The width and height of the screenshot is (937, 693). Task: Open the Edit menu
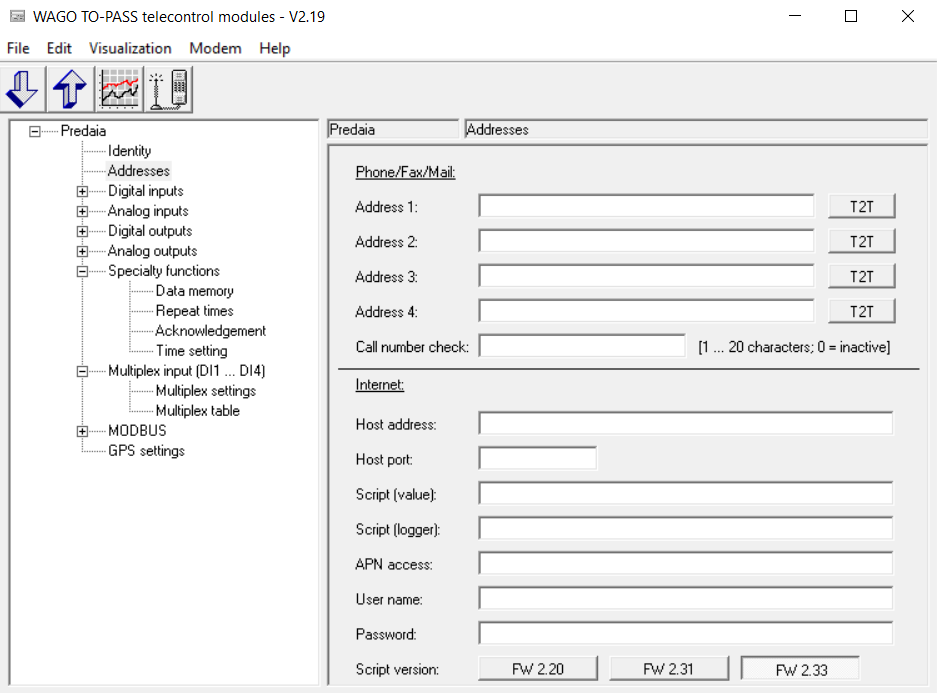[59, 48]
